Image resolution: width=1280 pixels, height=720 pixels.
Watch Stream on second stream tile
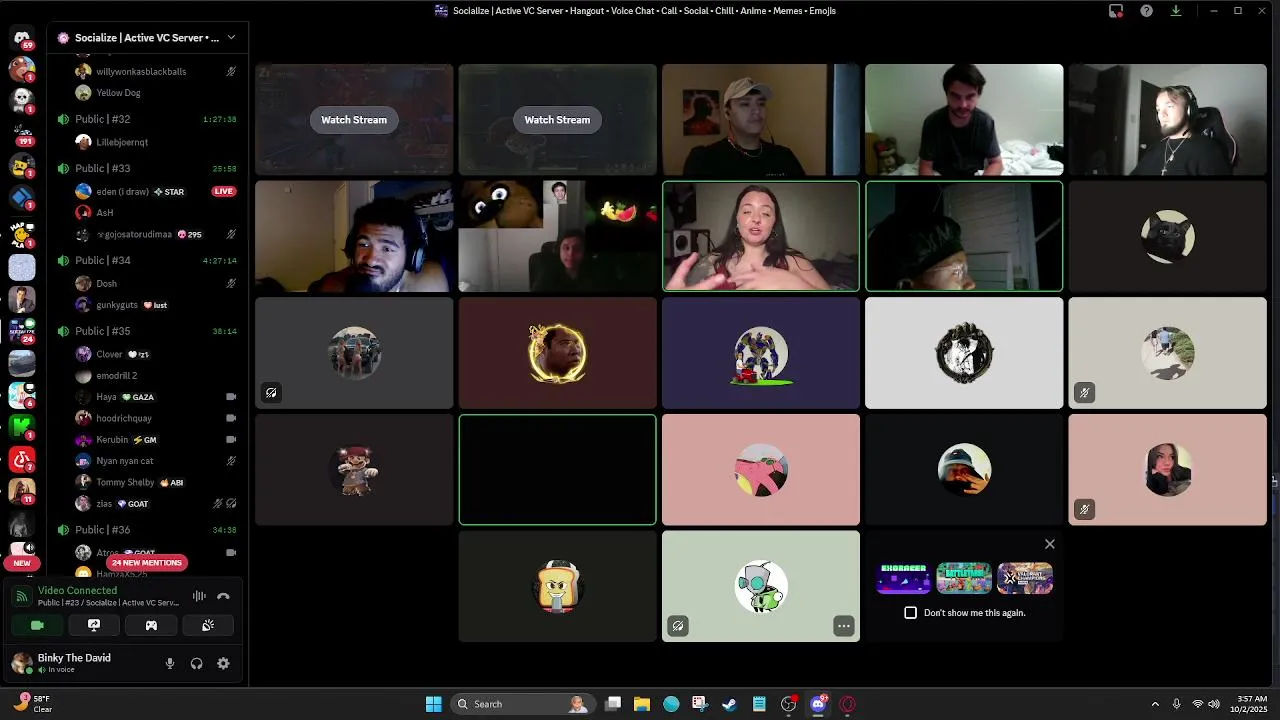tap(557, 120)
